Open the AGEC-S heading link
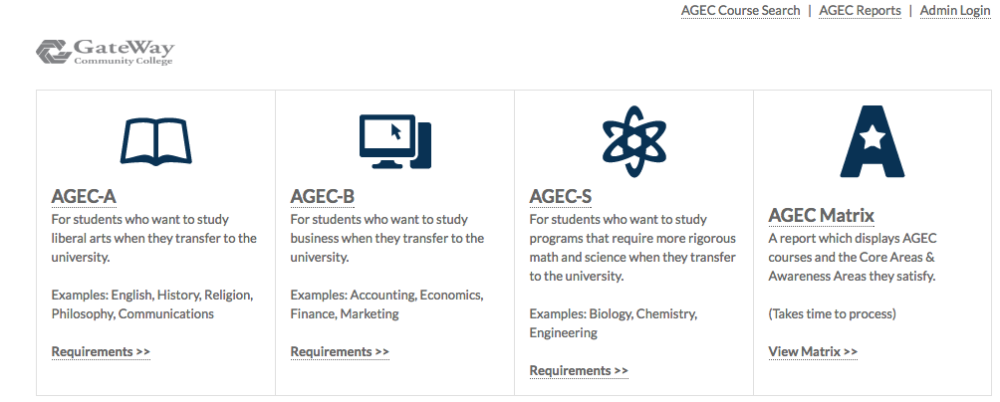This screenshot has width=1000, height=402. pos(561,197)
